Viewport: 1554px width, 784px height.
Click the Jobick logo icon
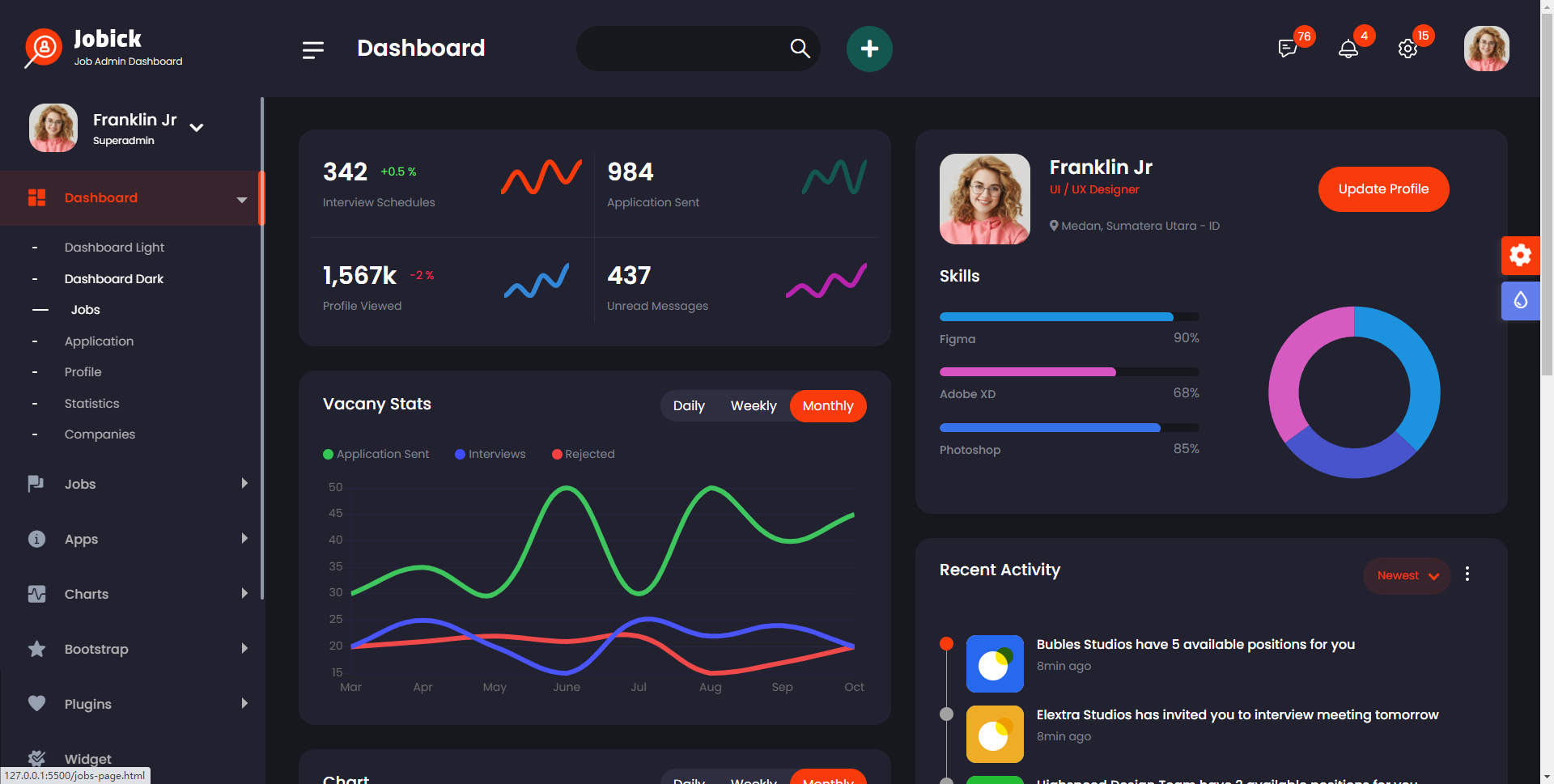pos(43,49)
